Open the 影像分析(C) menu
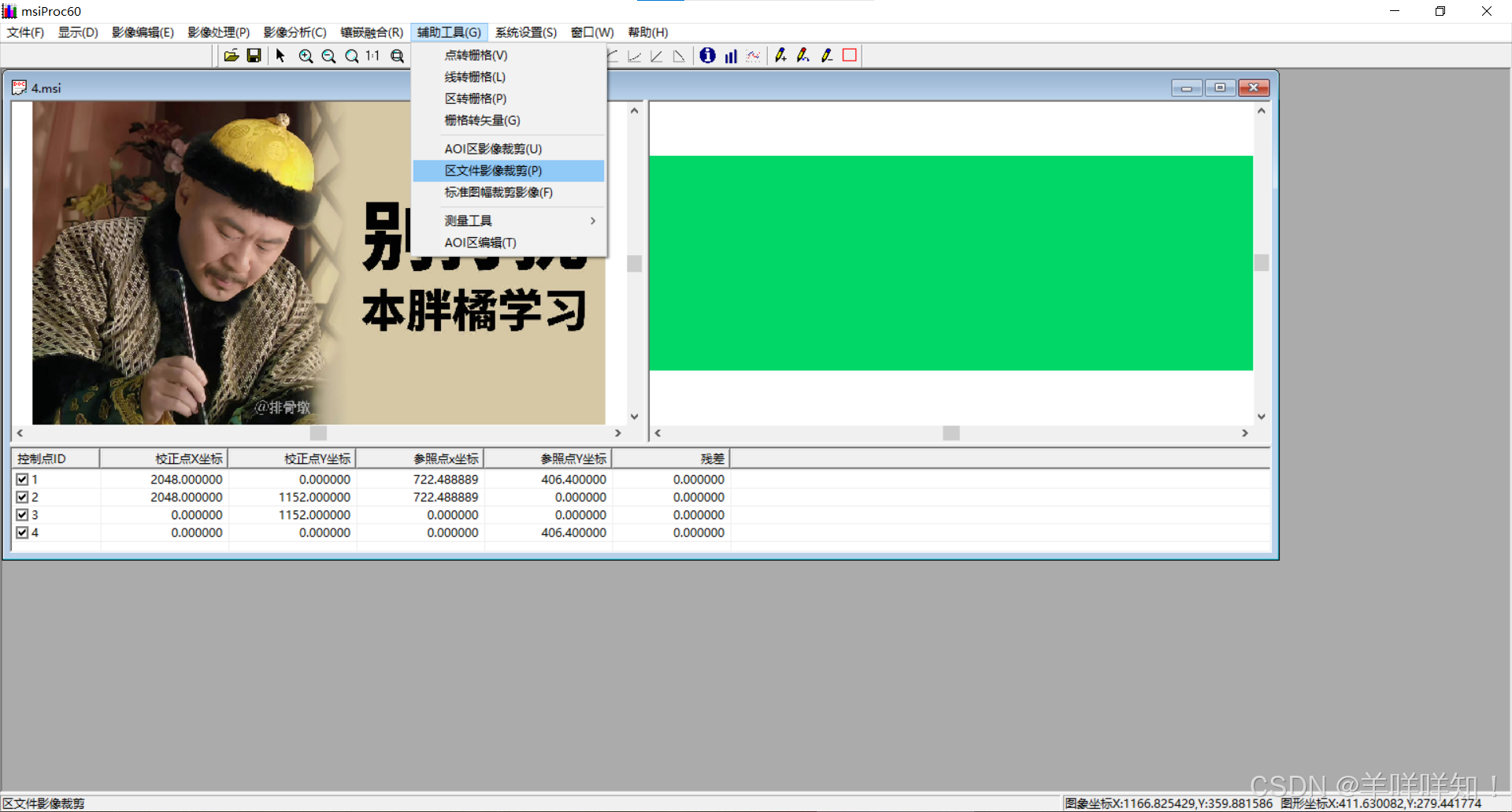This screenshot has width=1512, height=812. coord(295,32)
